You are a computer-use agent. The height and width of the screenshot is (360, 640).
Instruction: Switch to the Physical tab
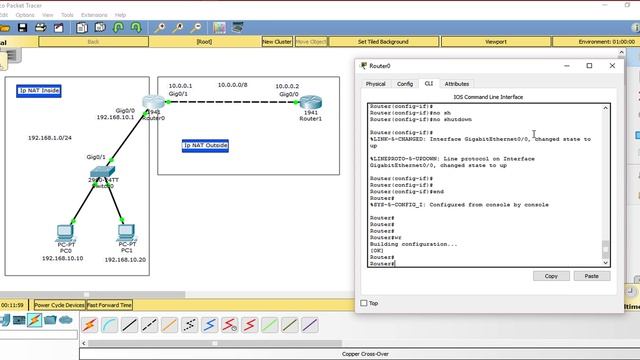[x=376, y=84]
